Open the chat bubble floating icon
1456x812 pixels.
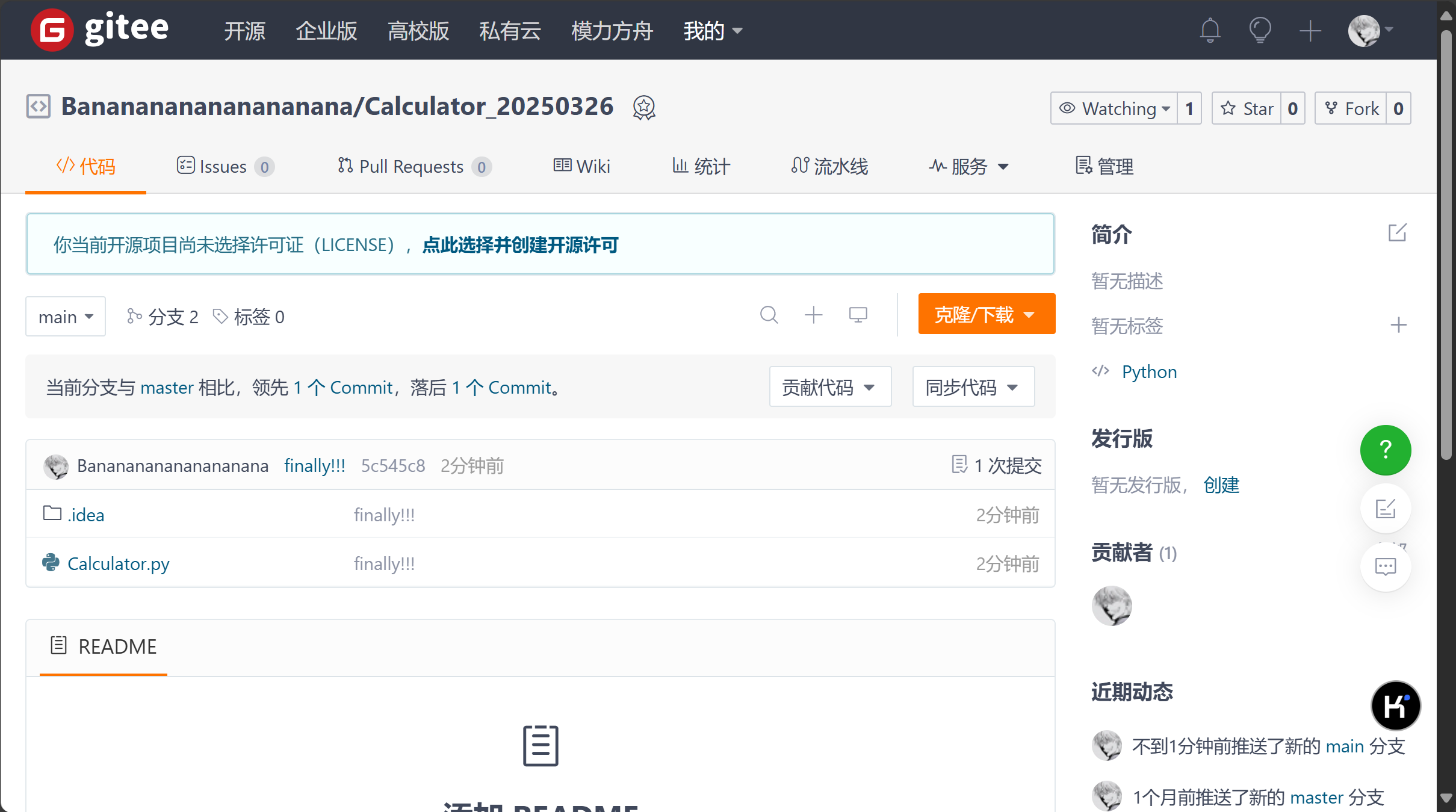pyautogui.click(x=1385, y=566)
